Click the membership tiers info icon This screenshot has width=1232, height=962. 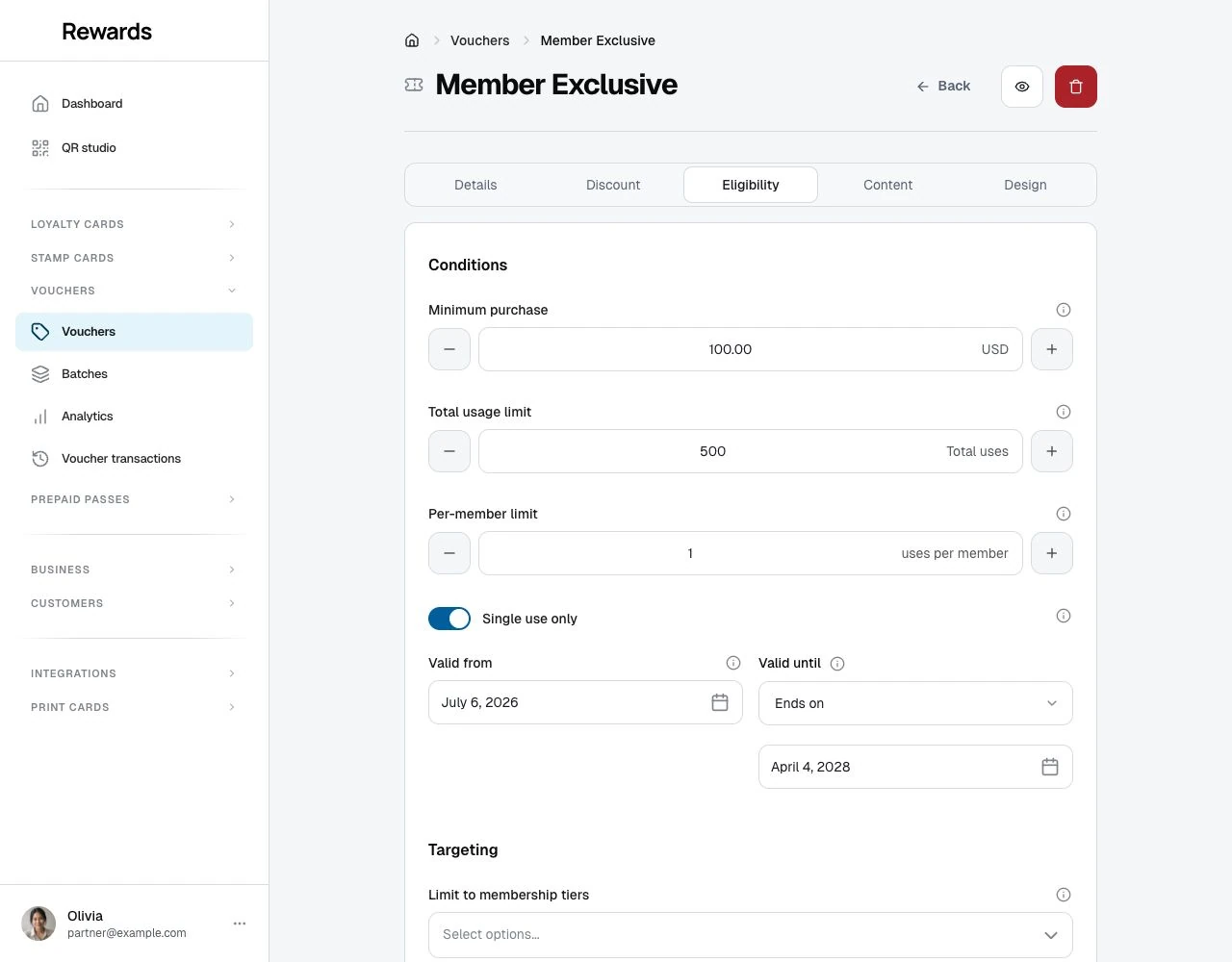coord(1064,895)
